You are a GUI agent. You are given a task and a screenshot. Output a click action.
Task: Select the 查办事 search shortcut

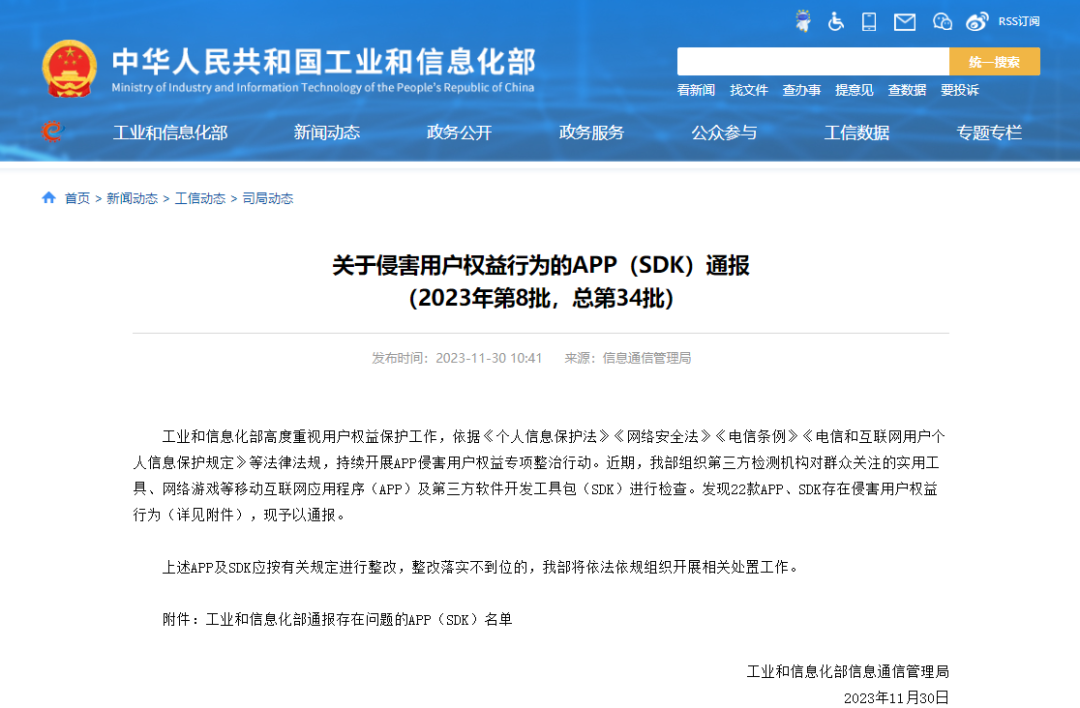(801, 90)
